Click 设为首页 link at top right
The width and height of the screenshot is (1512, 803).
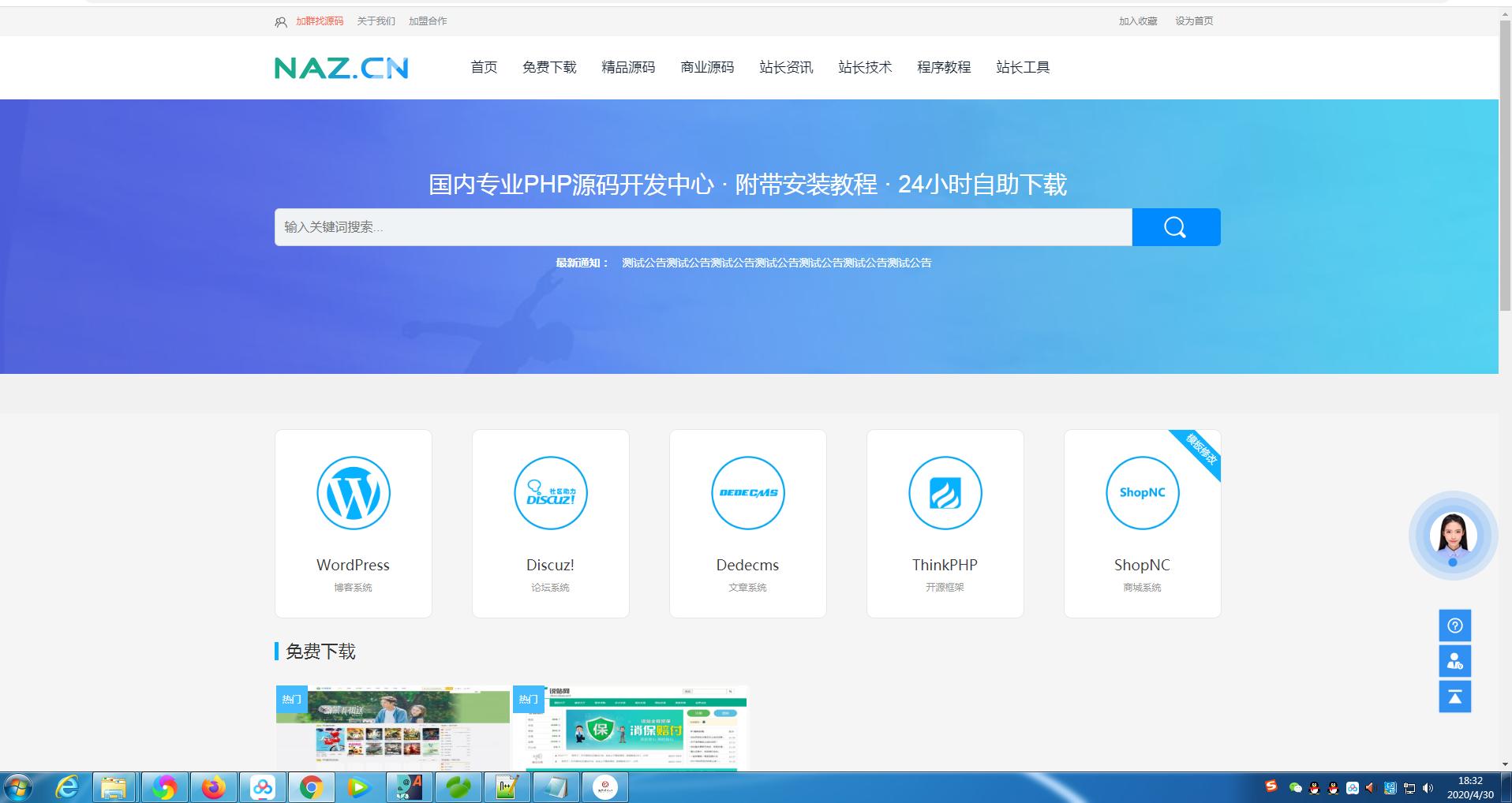point(1194,21)
